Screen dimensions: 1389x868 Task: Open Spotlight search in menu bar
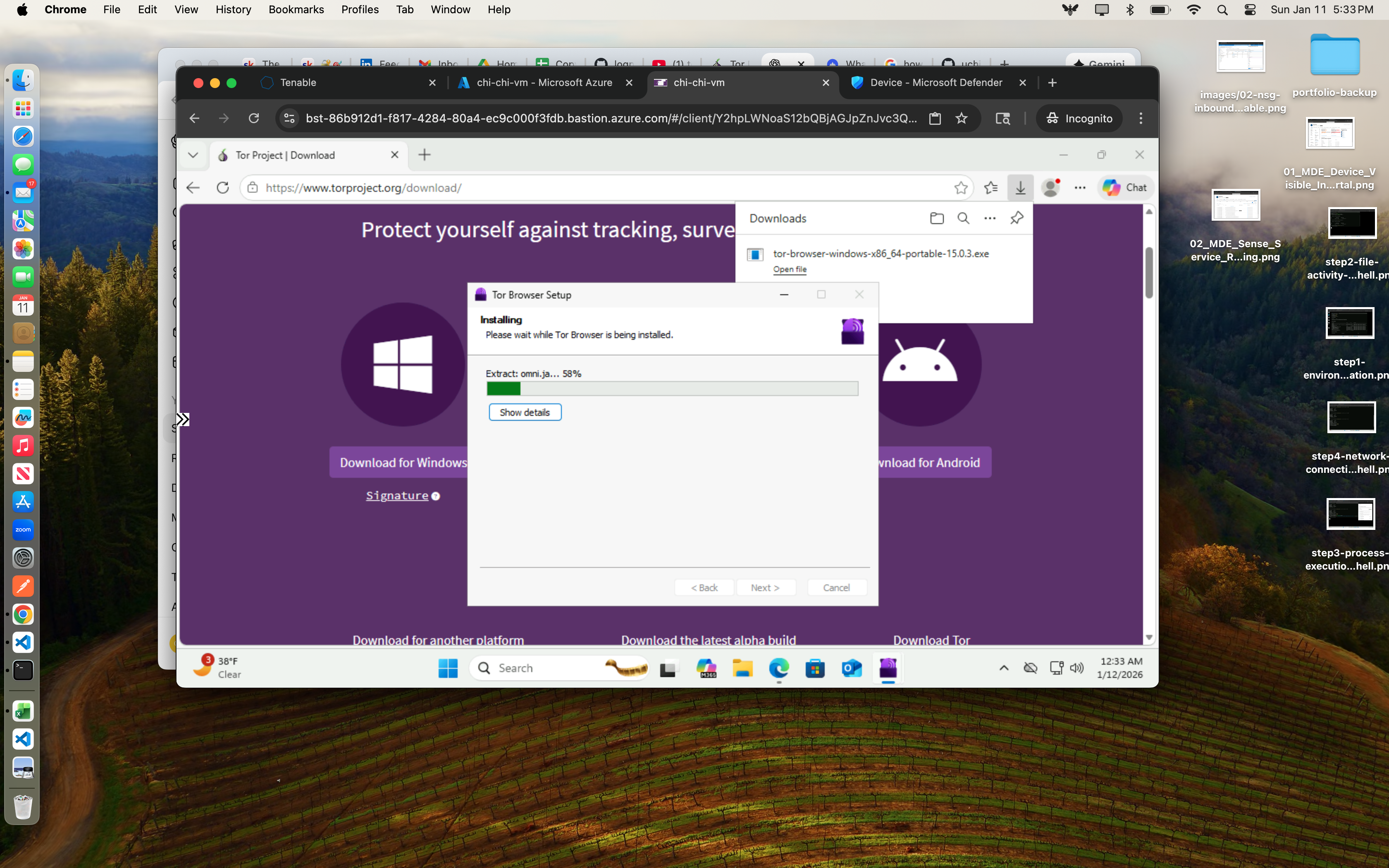pyautogui.click(x=1222, y=10)
